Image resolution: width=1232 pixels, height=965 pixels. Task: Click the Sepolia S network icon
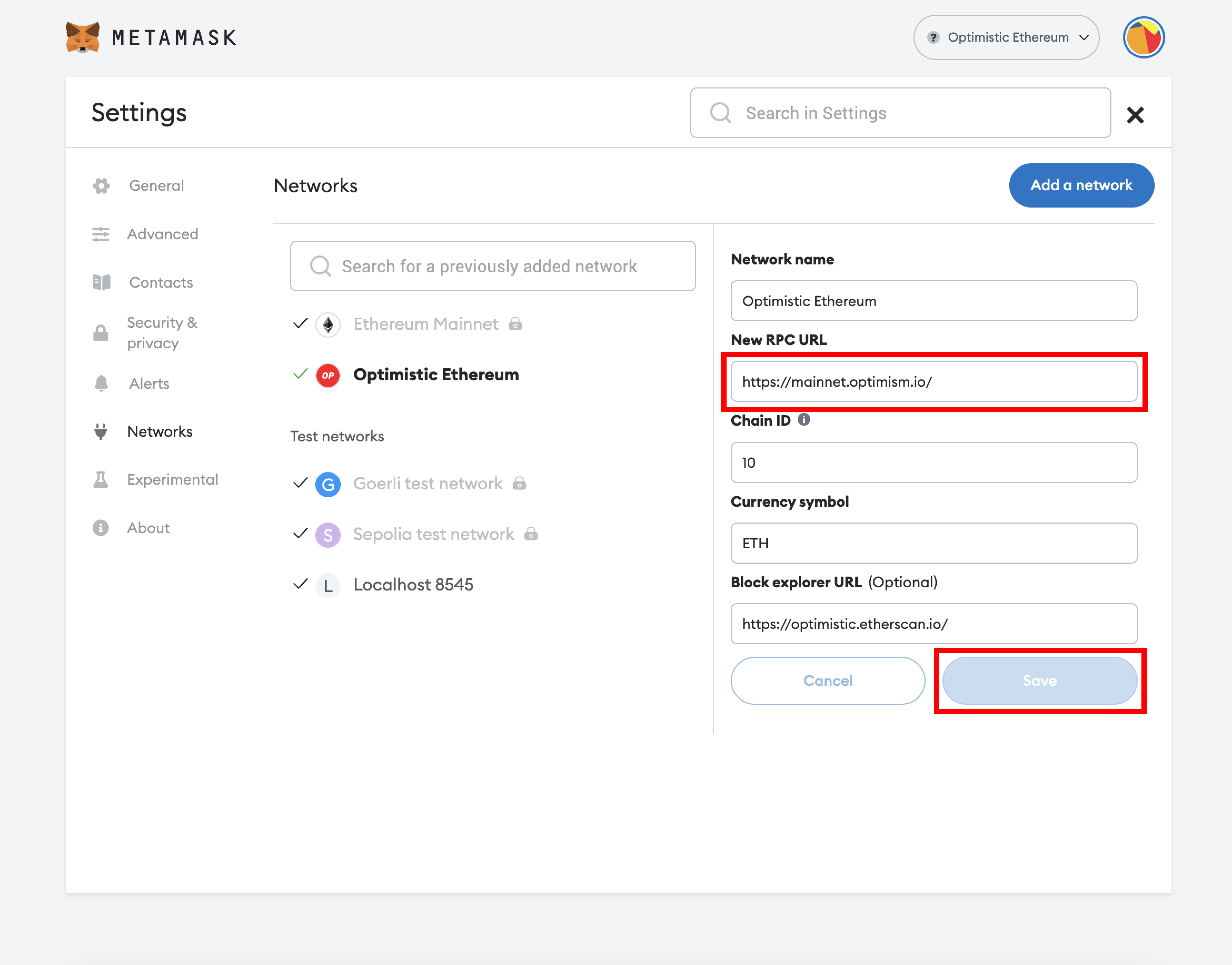point(328,534)
